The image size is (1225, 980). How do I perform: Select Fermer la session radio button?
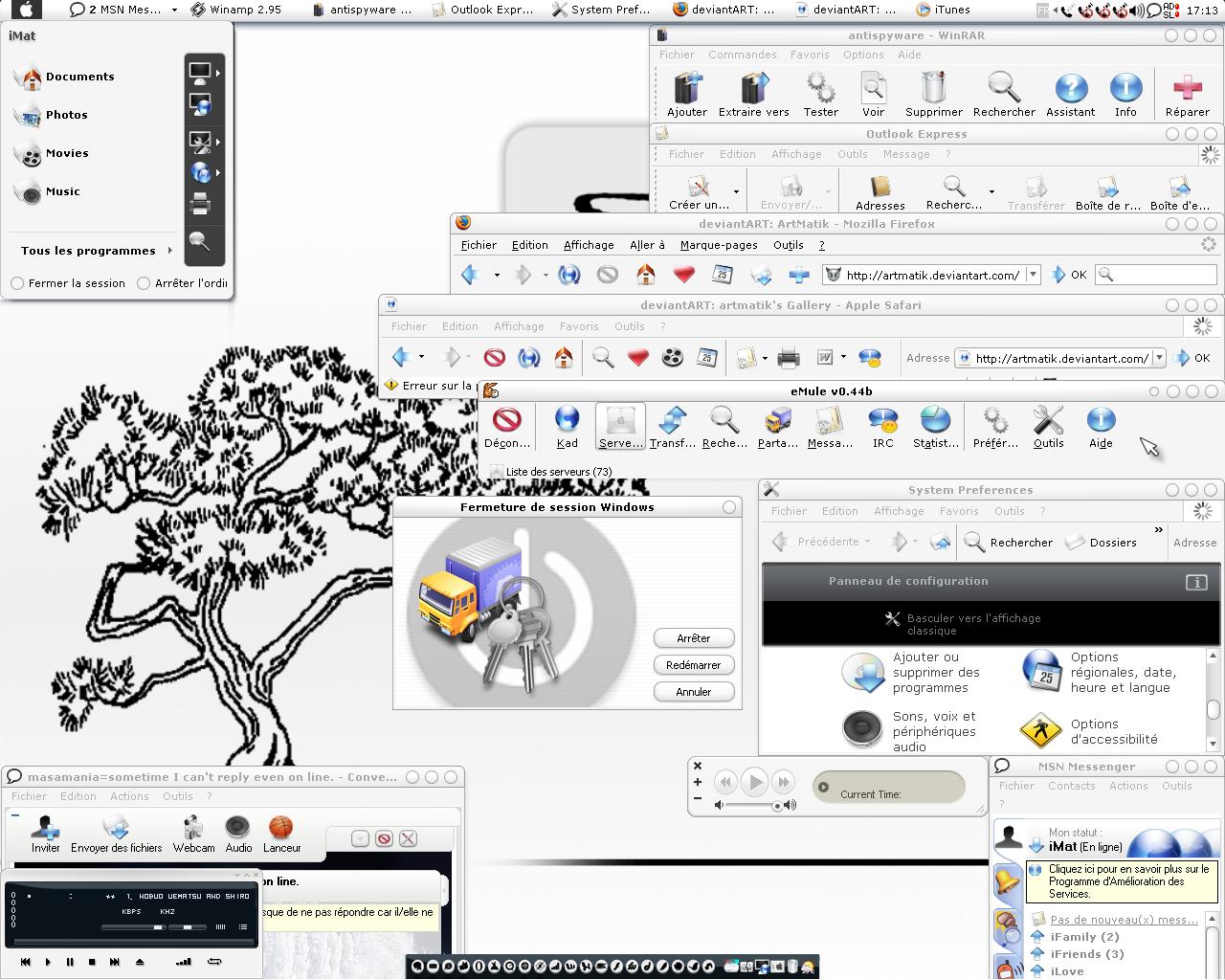(x=17, y=283)
